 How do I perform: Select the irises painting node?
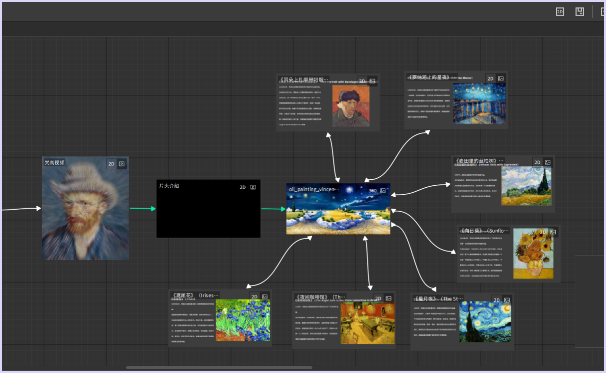[x=220, y=318]
